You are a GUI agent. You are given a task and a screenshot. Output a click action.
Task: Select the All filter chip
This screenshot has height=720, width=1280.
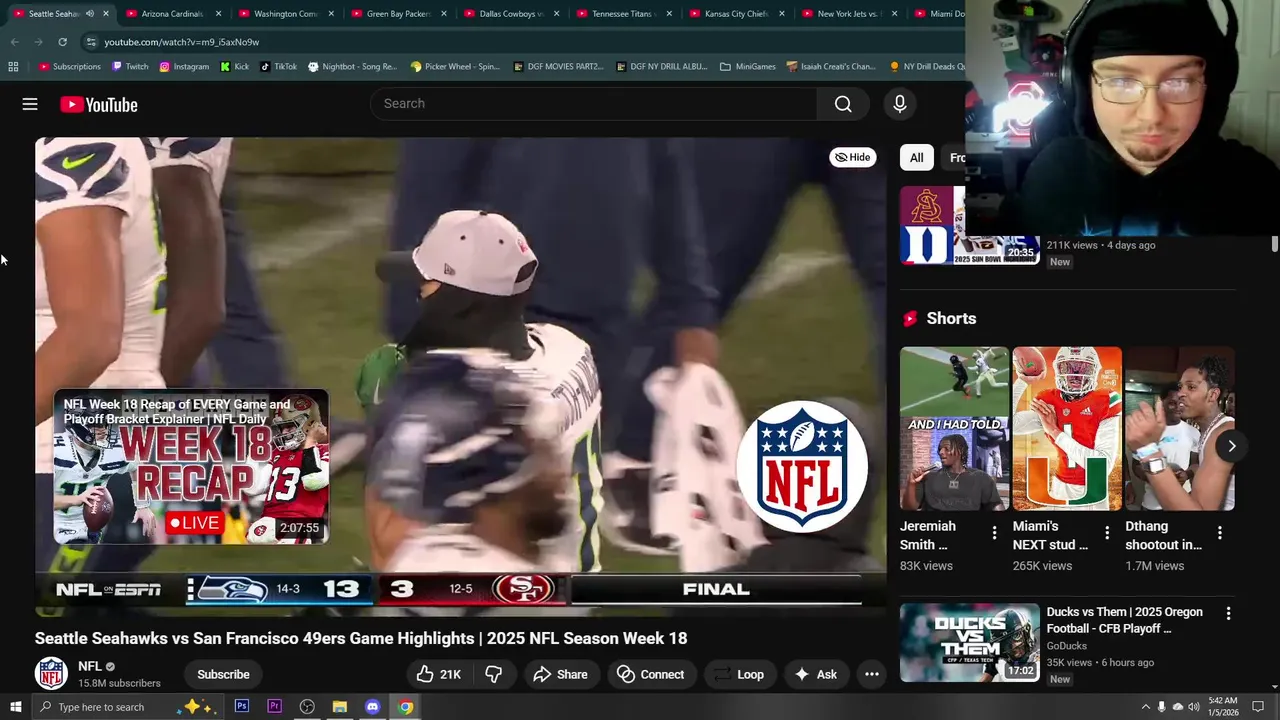tap(916, 158)
